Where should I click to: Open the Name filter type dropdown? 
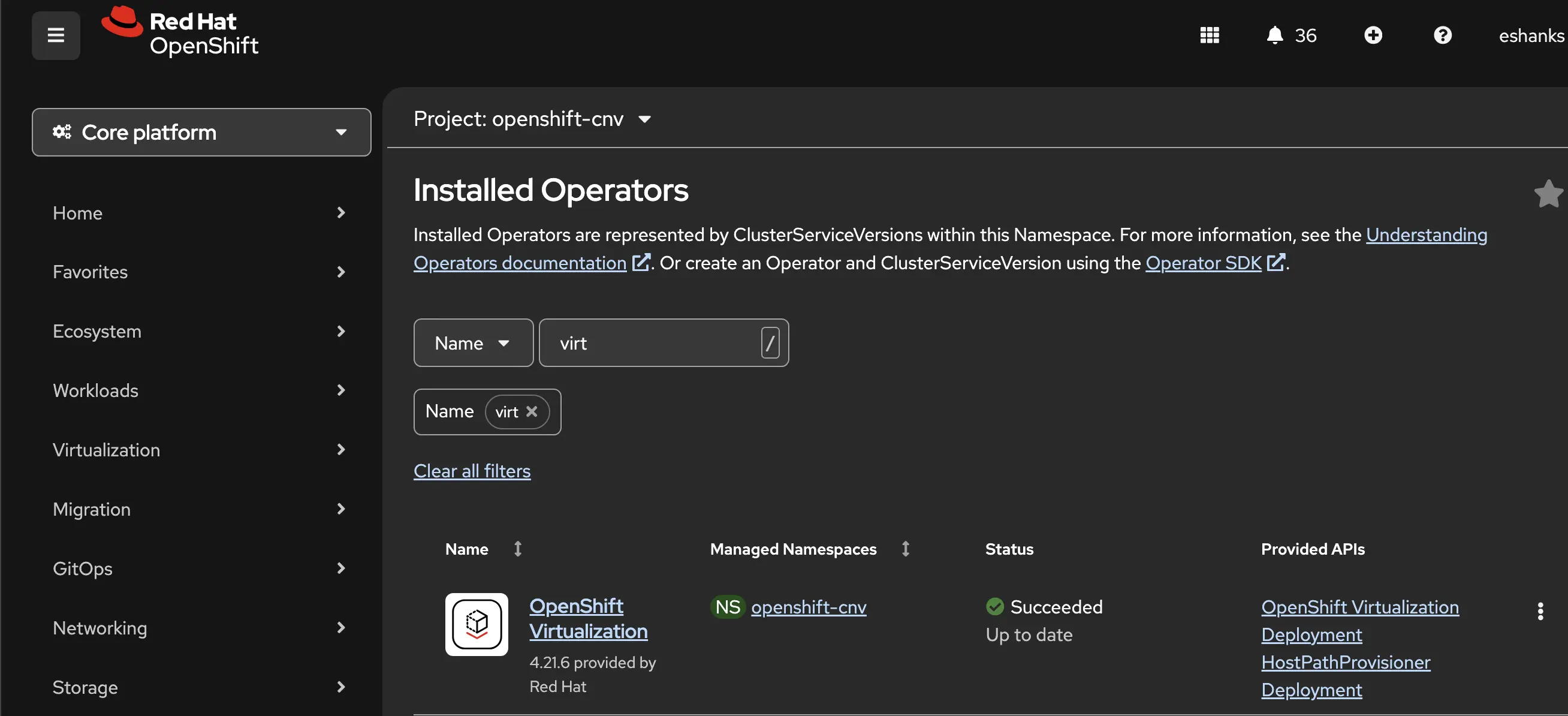click(473, 343)
